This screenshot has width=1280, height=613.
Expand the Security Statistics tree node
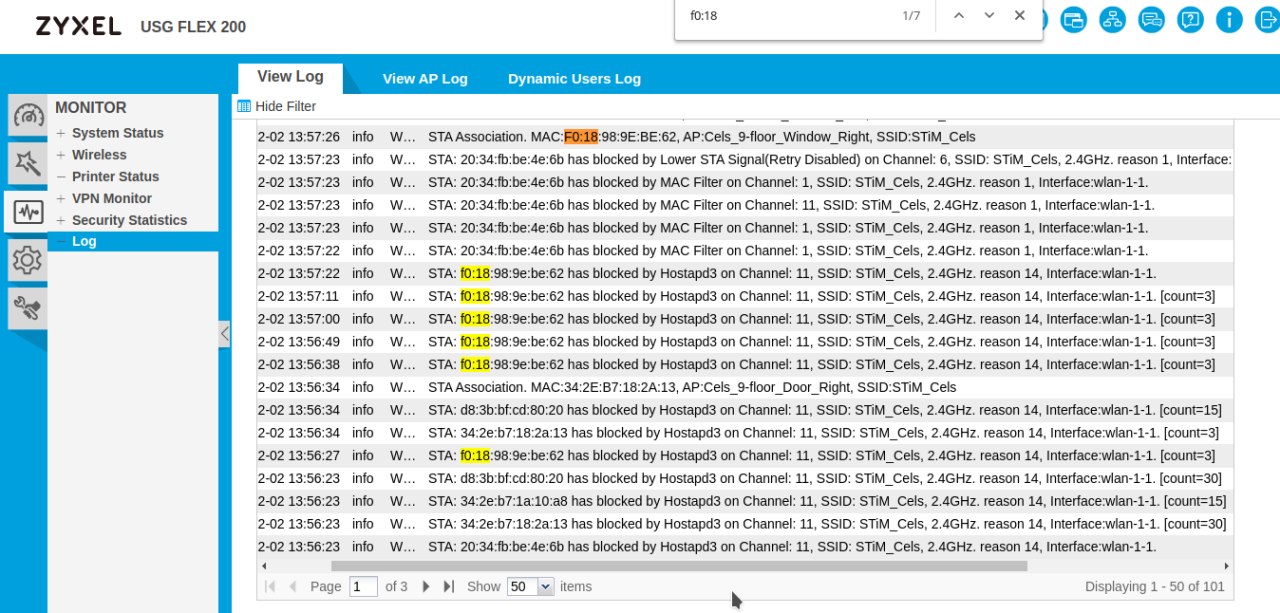click(x=62, y=220)
